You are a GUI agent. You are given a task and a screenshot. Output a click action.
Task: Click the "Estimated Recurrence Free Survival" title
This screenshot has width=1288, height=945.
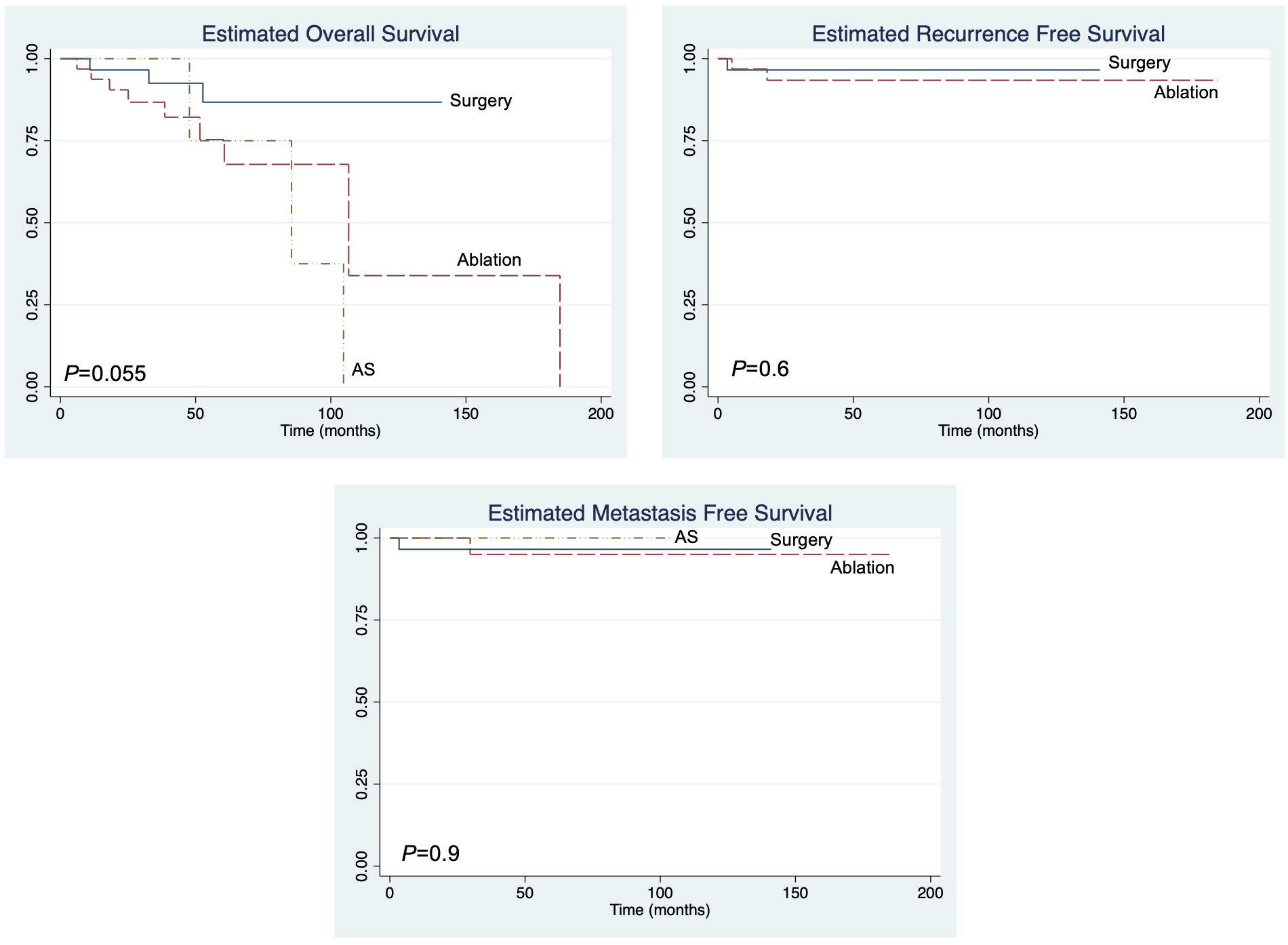(988, 34)
